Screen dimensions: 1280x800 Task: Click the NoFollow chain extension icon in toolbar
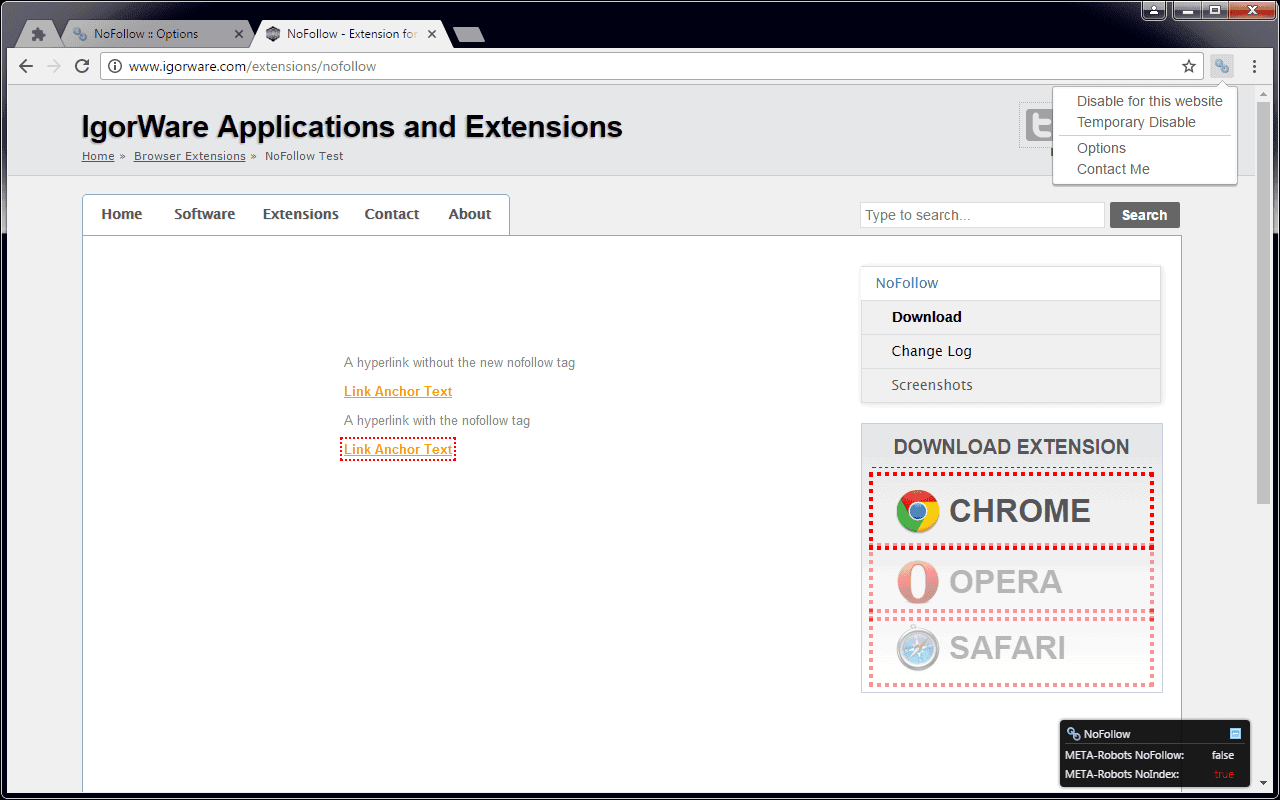[1221, 65]
